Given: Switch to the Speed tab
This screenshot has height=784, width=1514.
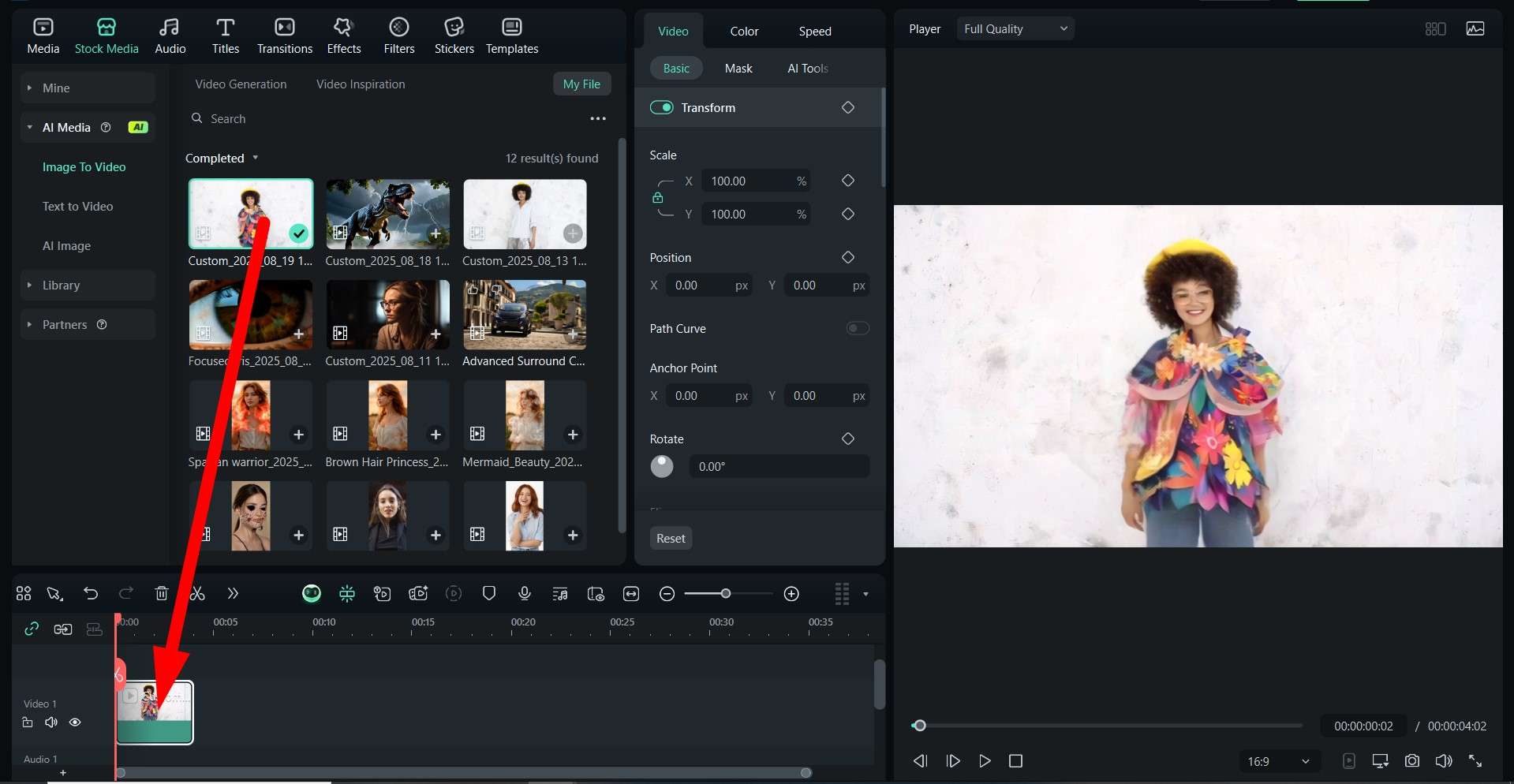Looking at the screenshot, I should [815, 31].
